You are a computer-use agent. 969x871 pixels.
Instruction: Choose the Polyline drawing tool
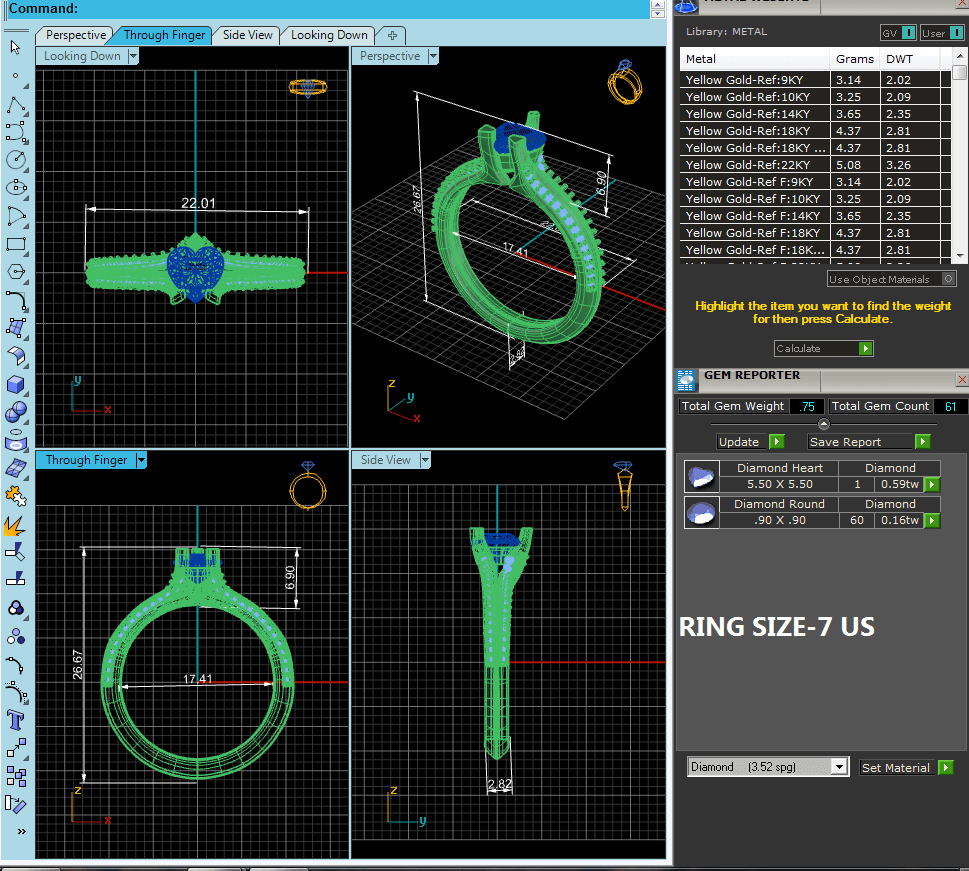pyautogui.click(x=16, y=105)
